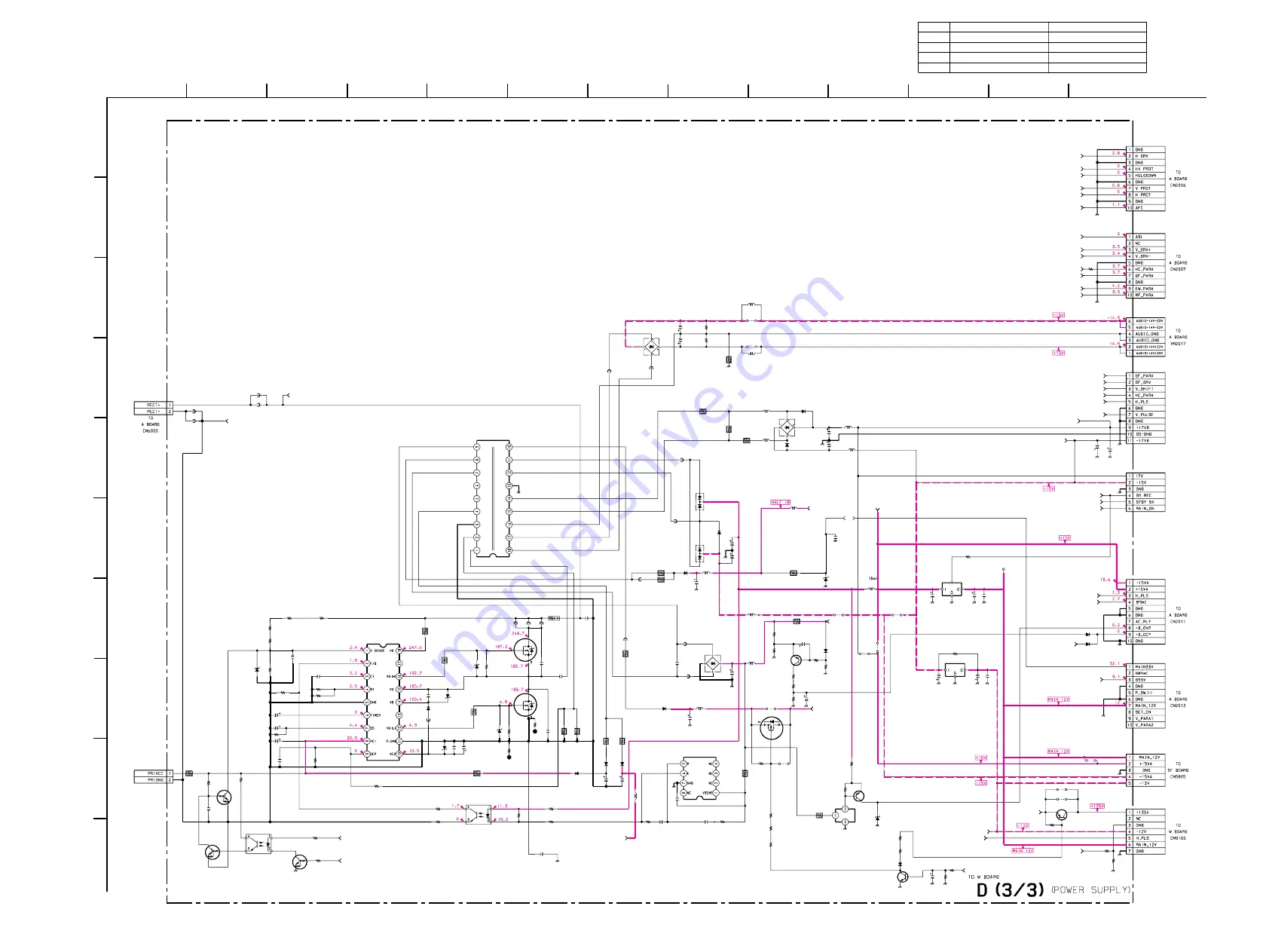Select the AC_RLY pin label
Image resolution: width=1266 pixels, height=952 pixels.
click(1143, 622)
